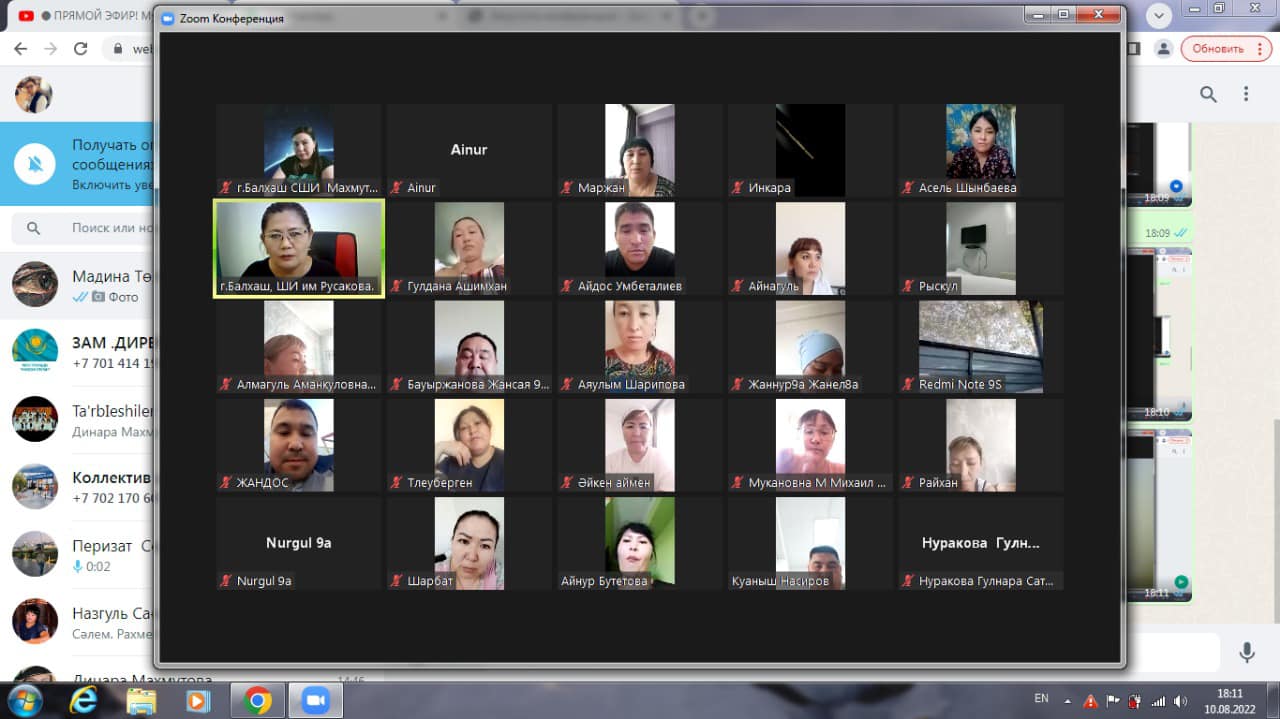Viewport: 1280px width, 719px height.
Task: Open the Chrome profile avatar icon
Action: click(1163, 49)
